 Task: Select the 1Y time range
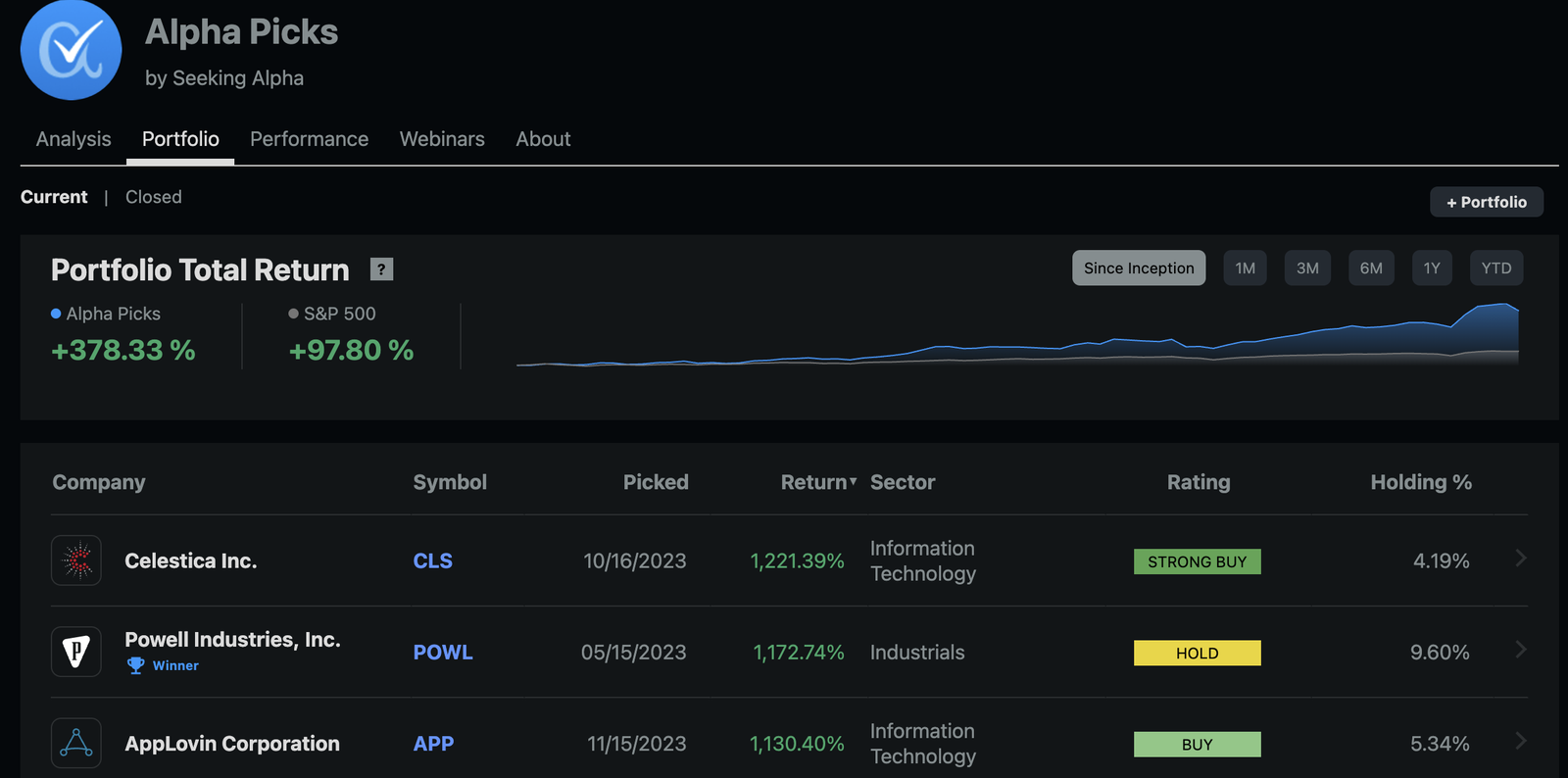(x=1432, y=268)
